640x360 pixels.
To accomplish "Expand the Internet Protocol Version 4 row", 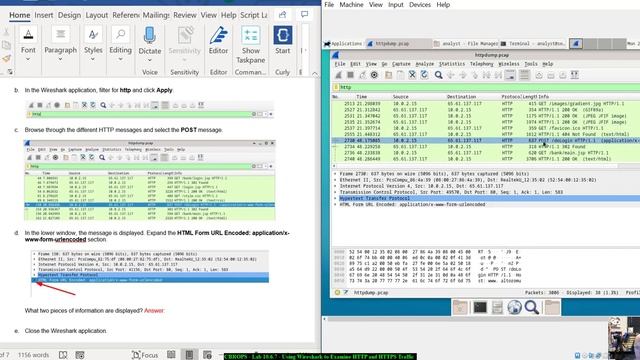I will (335, 186).
